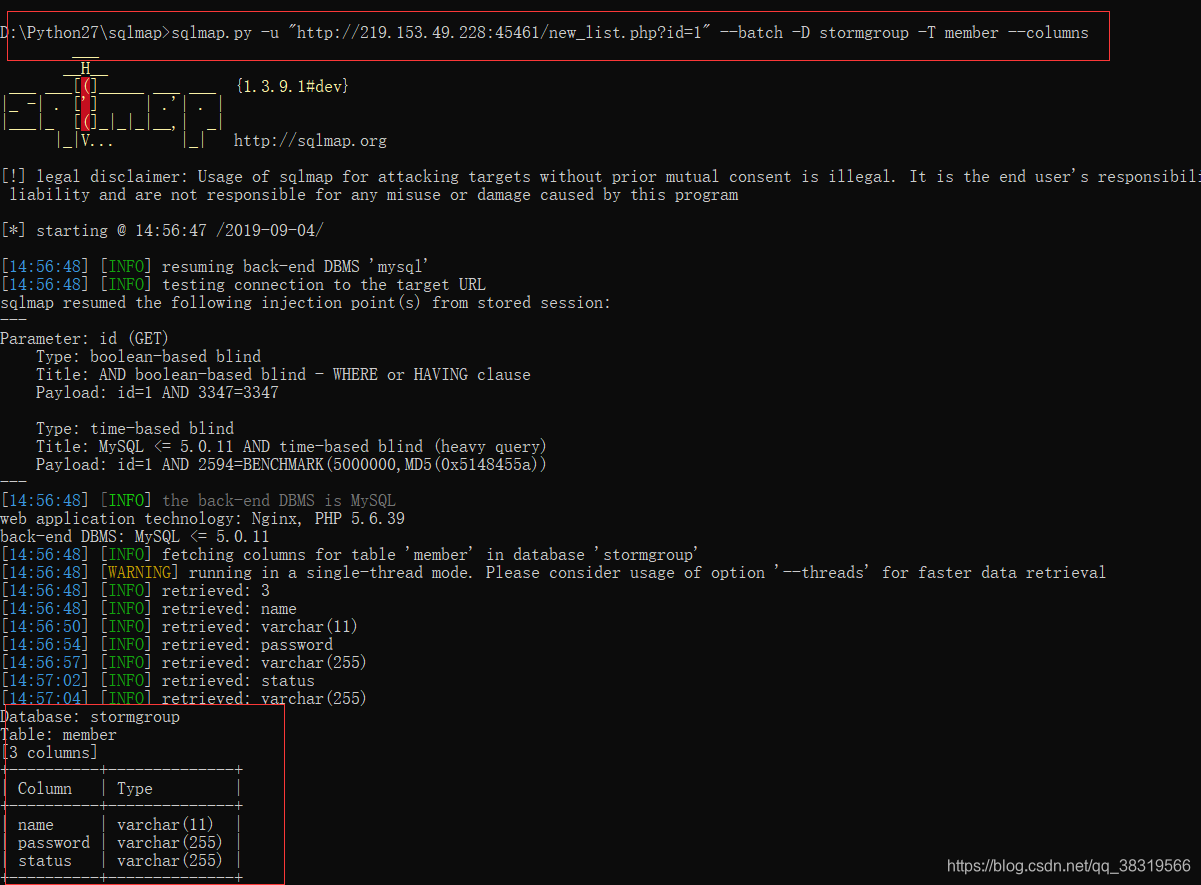This screenshot has width=1201, height=885.
Task: Click the http://sqlmap.org banner URL
Action: [310, 141]
